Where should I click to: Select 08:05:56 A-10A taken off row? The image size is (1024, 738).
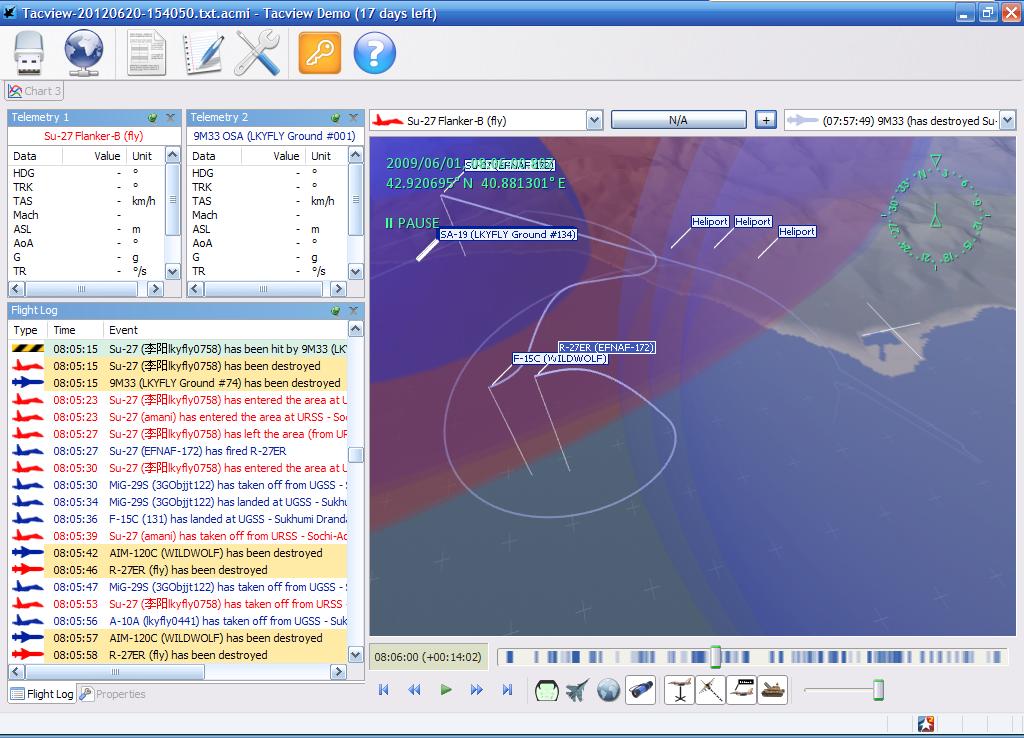coord(179,620)
